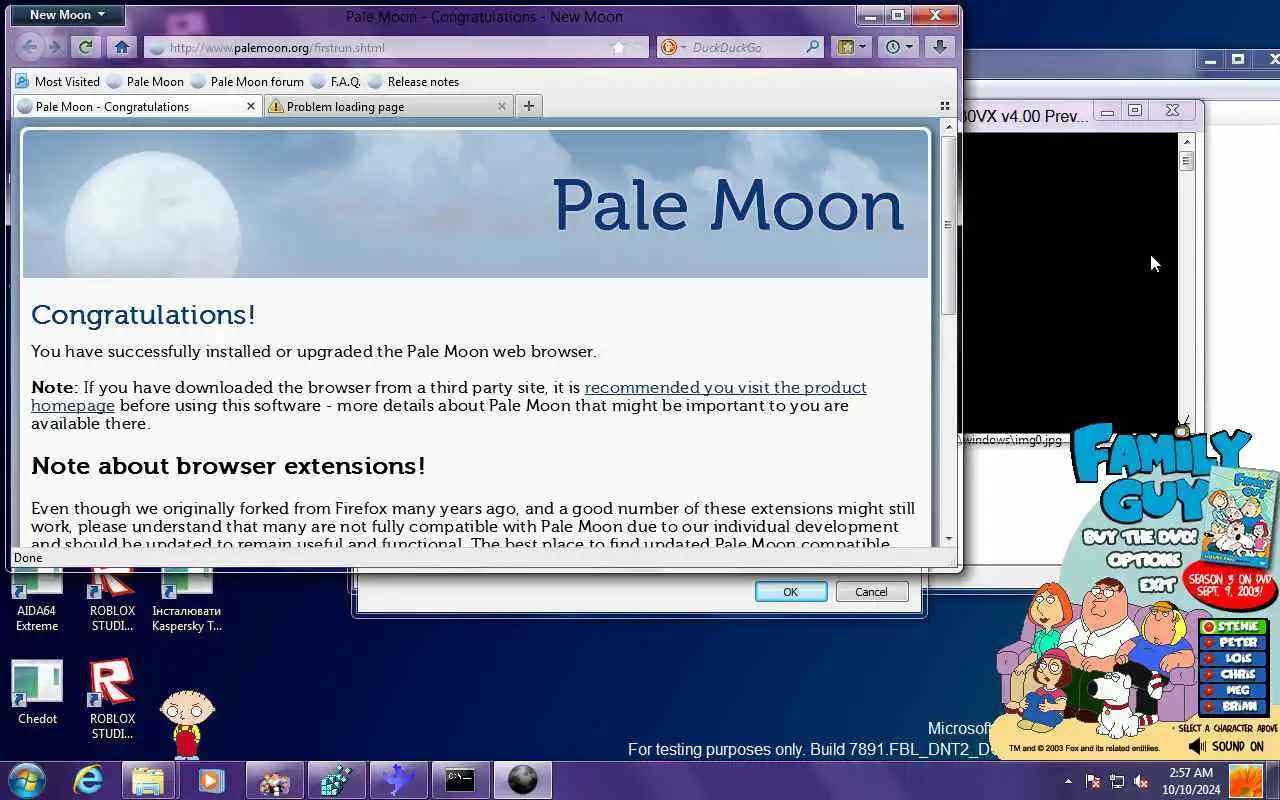Select PETER character in Family Guy widget
Image resolution: width=1280 pixels, height=800 pixels.
click(1231, 643)
